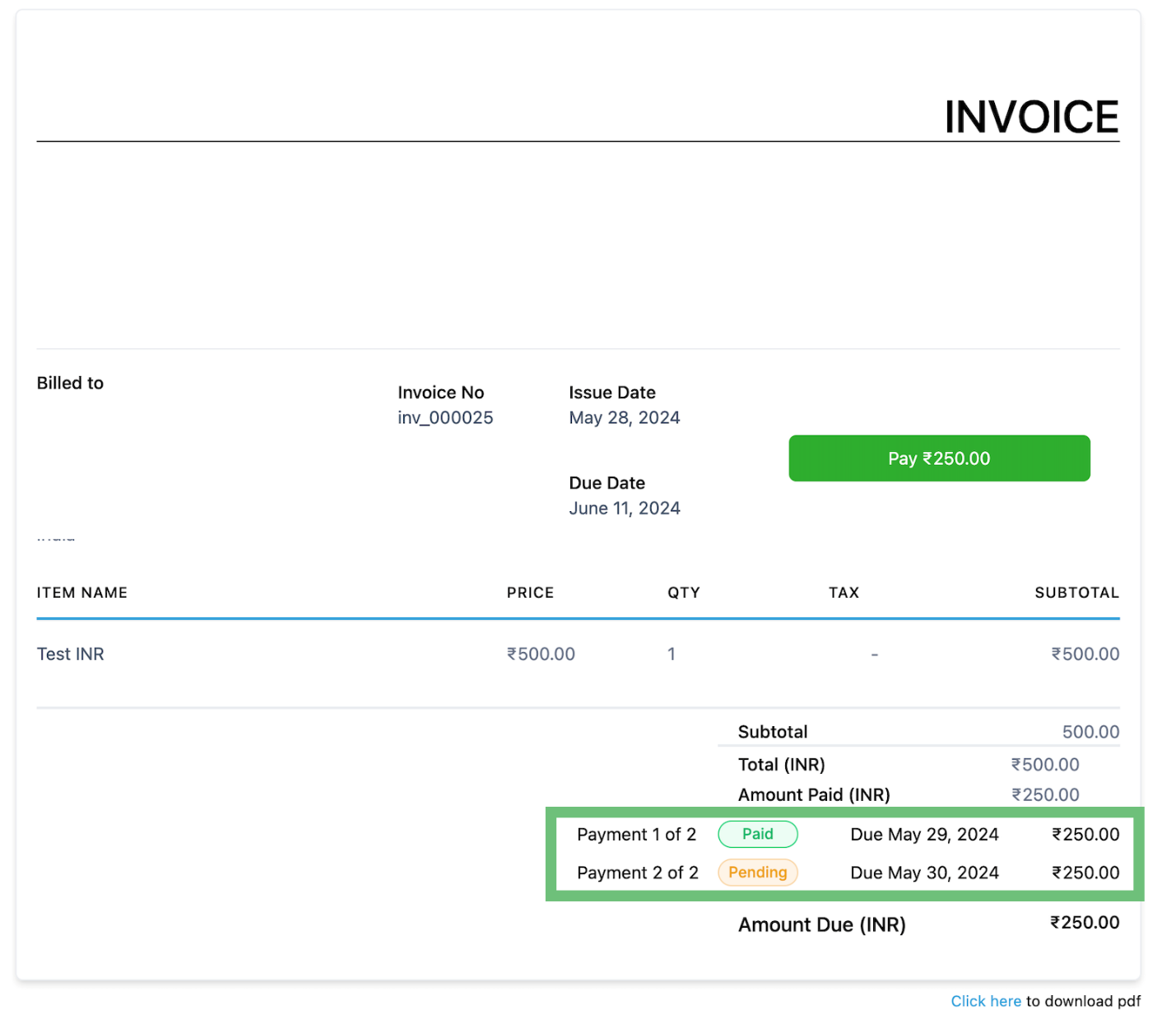Click the ₹500.00 price of Test INR
This screenshot has height=1015, width=1176.
pos(541,654)
